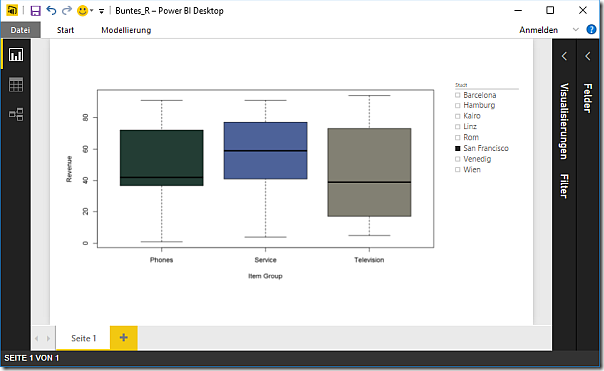
Task: Select the Seite 1 page tab
Action: pyautogui.click(x=83, y=338)
